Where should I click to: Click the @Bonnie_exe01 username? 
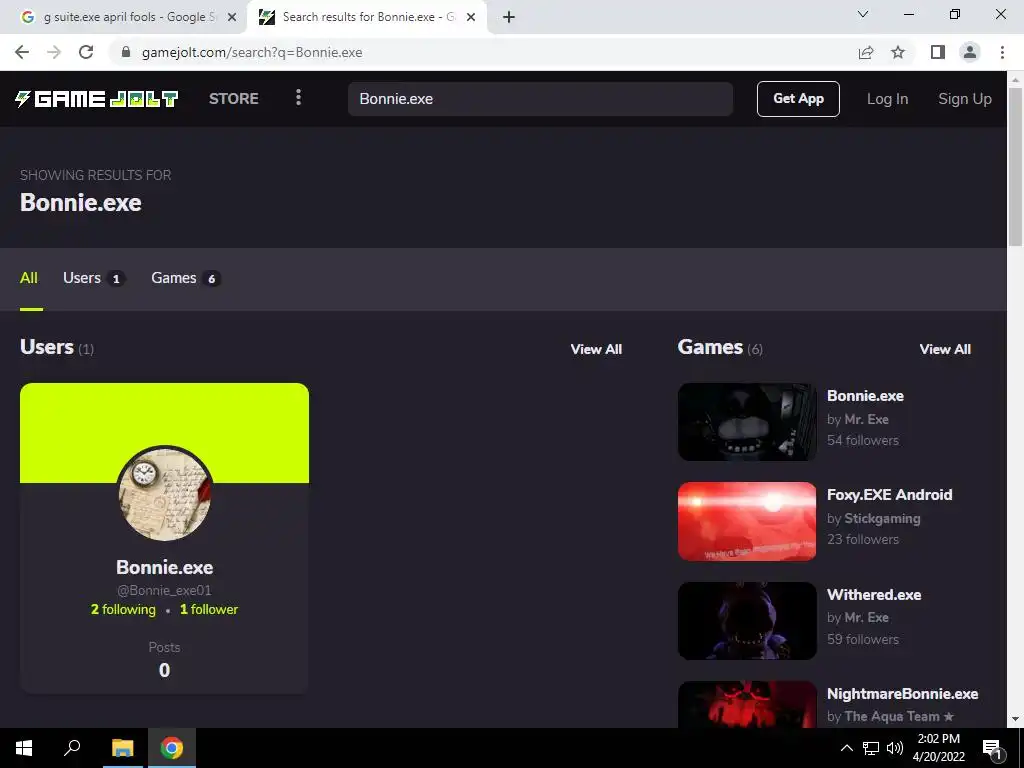(164, 590)
